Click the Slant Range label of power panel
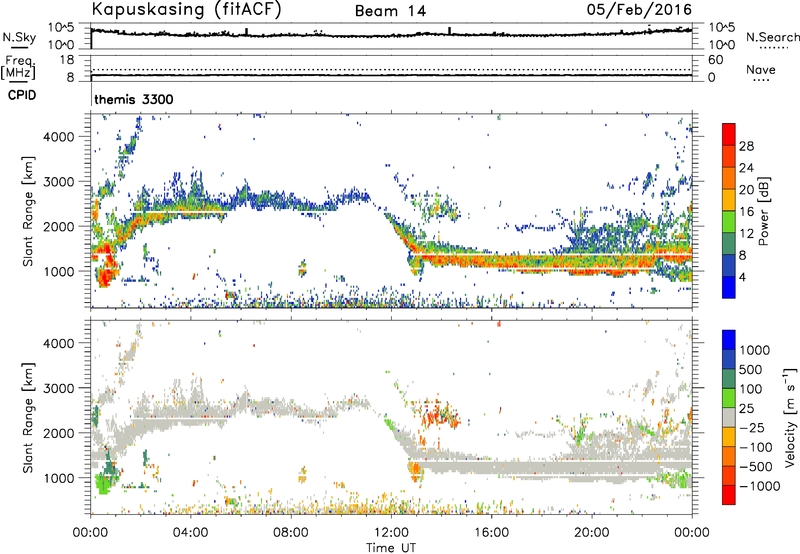Screen dimensions: 800x554 28,211
